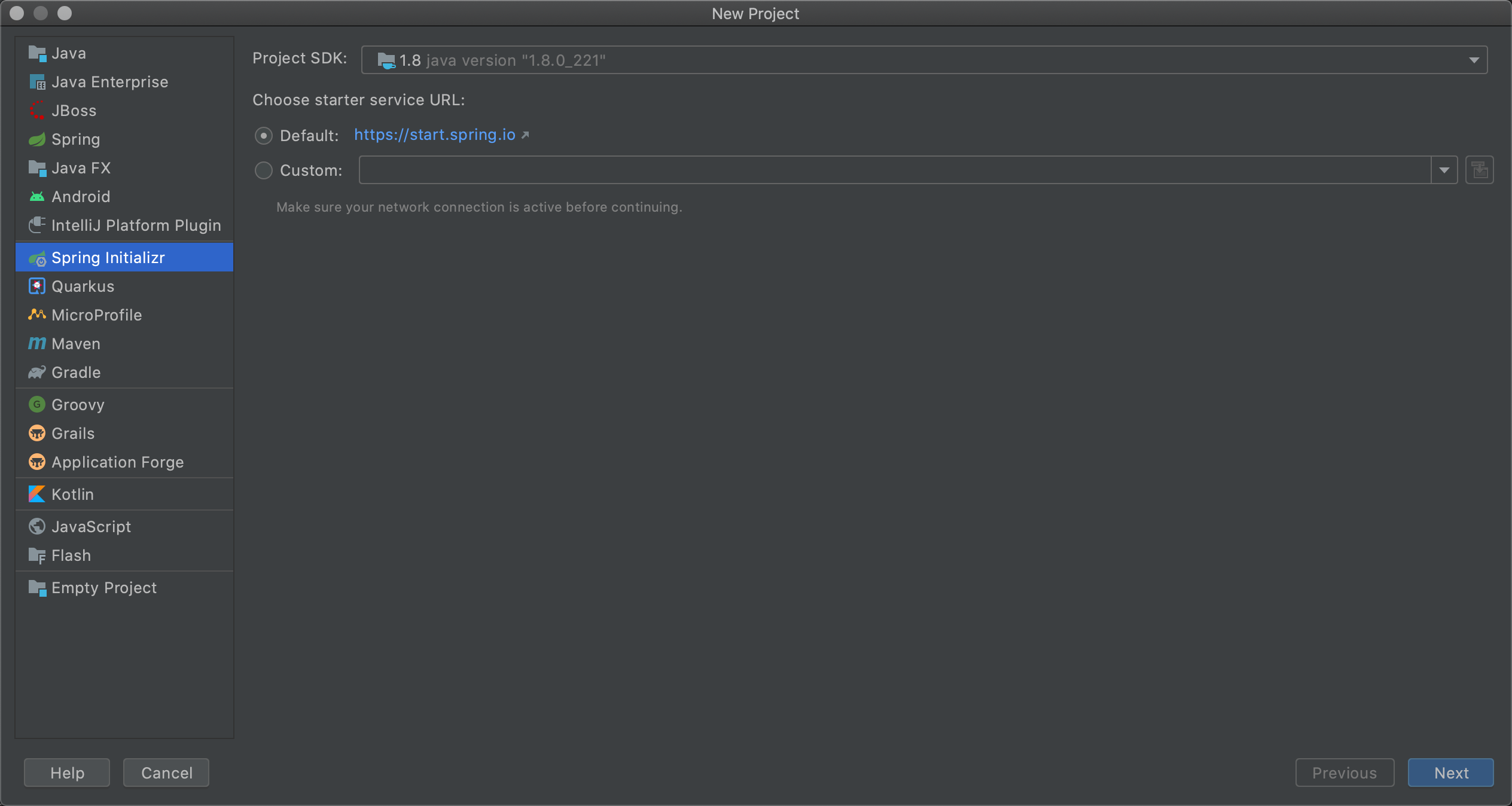Select Spring Initializr in the sidebar

108,257
